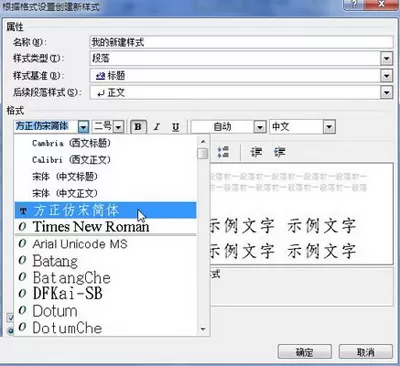Click the 取消 button
This screenshot has width=400, height=366.
366,352
